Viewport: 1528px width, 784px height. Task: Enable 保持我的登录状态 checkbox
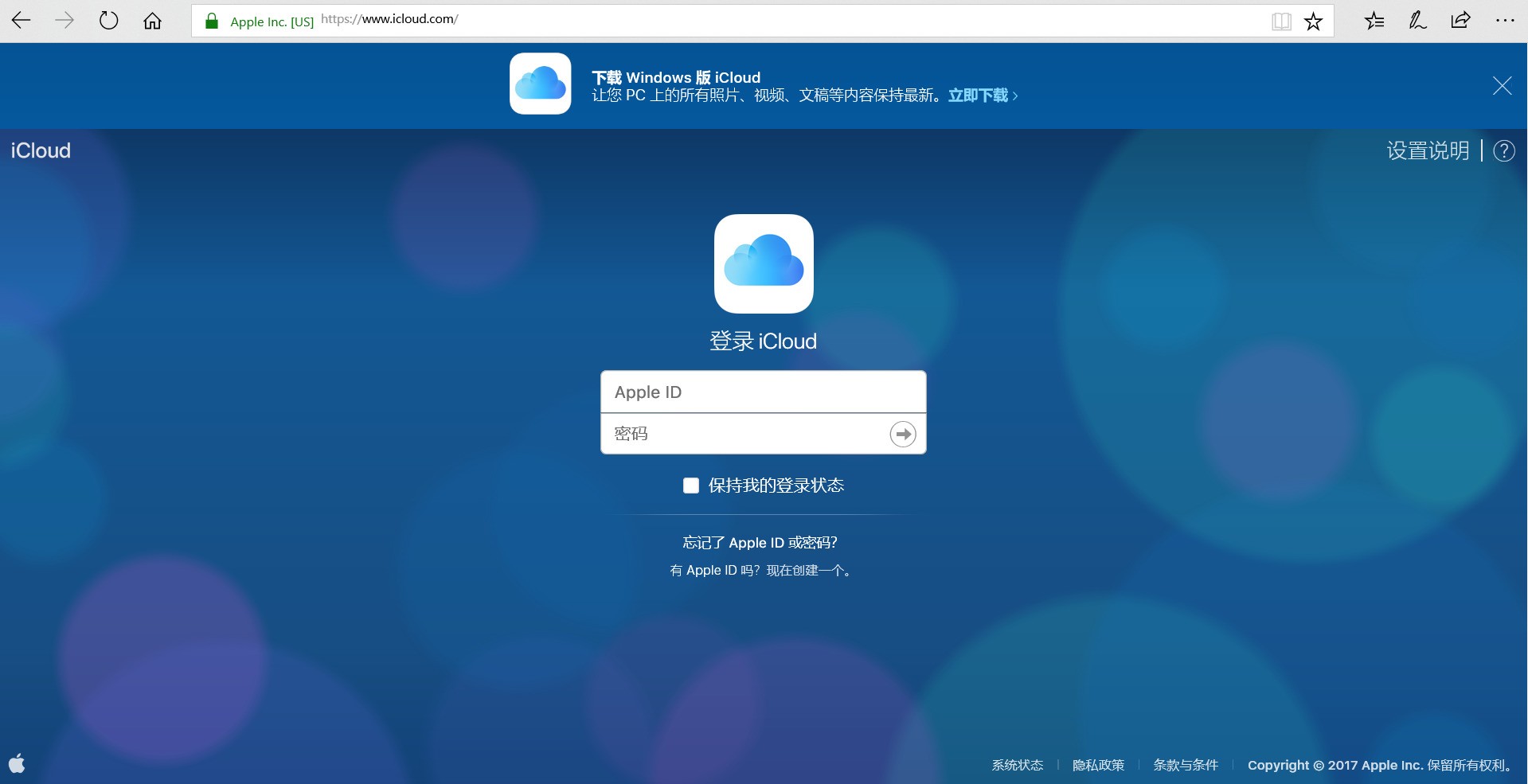pos(690,486)
